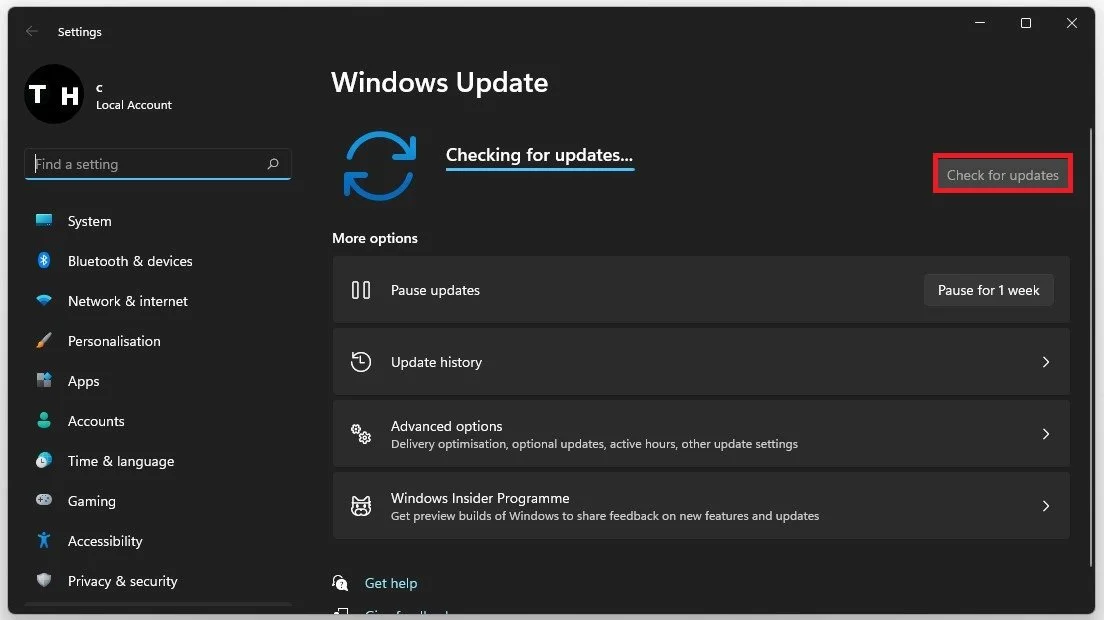Image resolution: width=1104 pixels, height=620 pixels.
Task: Click the Checking for updates status text
Action: click(x=539, y=155)
